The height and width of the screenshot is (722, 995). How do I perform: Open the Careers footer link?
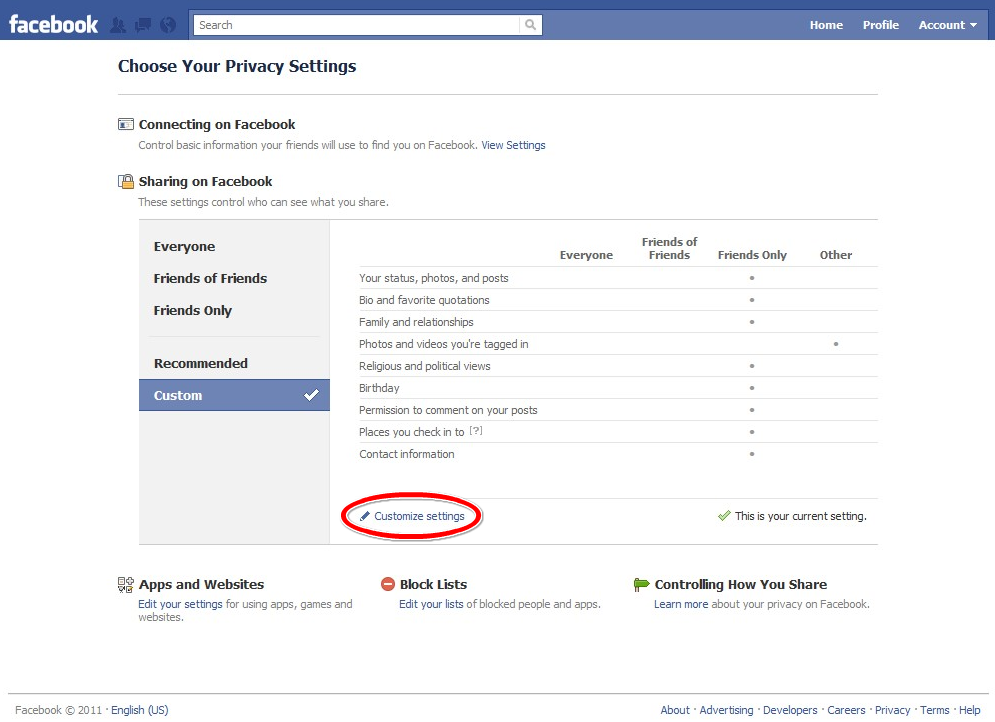coord(846,710)
